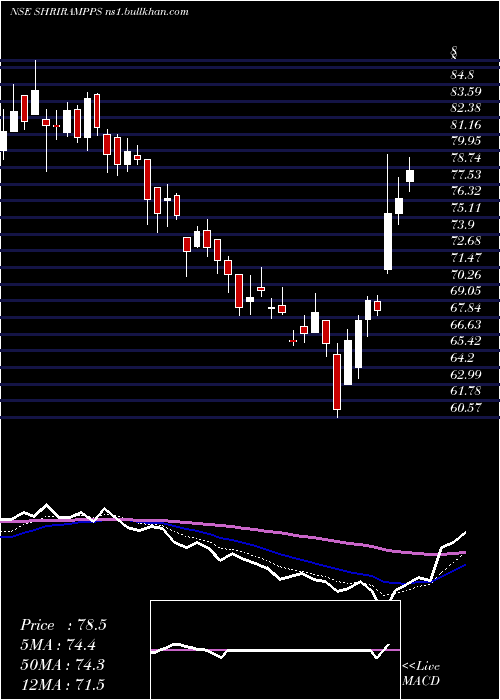Click the 5MA : 74.4 readout
Viewport: 500px width, 700px height.
pyautogui.click(x=58, y=645)
